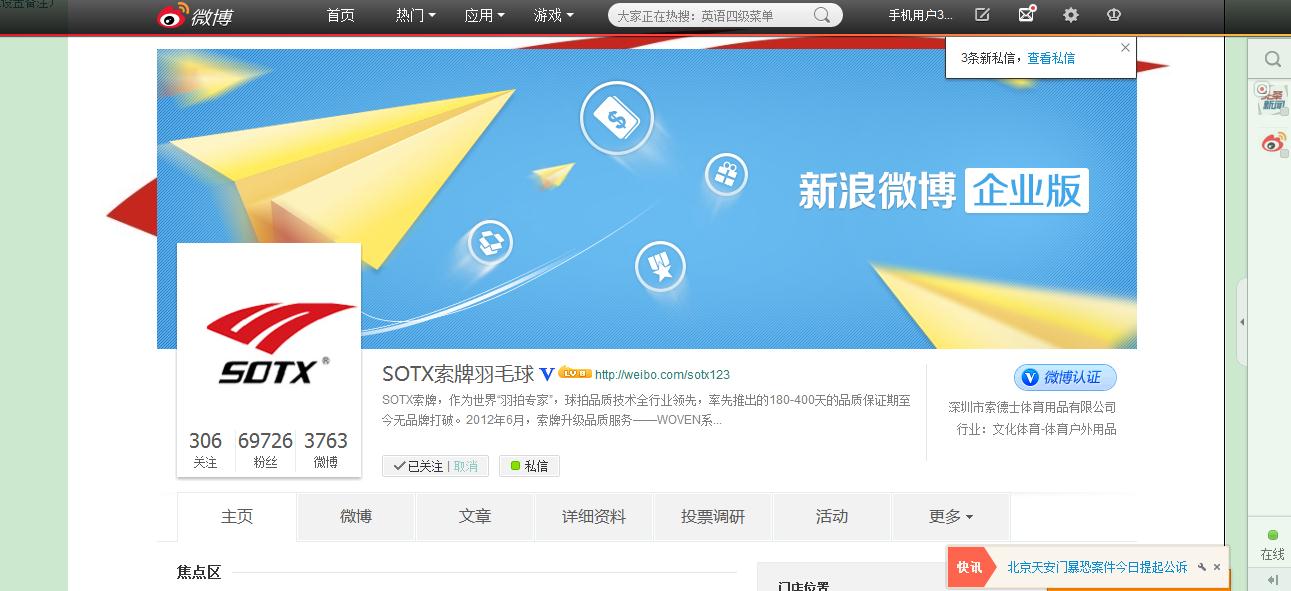Click the 行业：文化体育 industry text
Viewport: 1291px width, 591px height.
click(x=1036, y=429)
